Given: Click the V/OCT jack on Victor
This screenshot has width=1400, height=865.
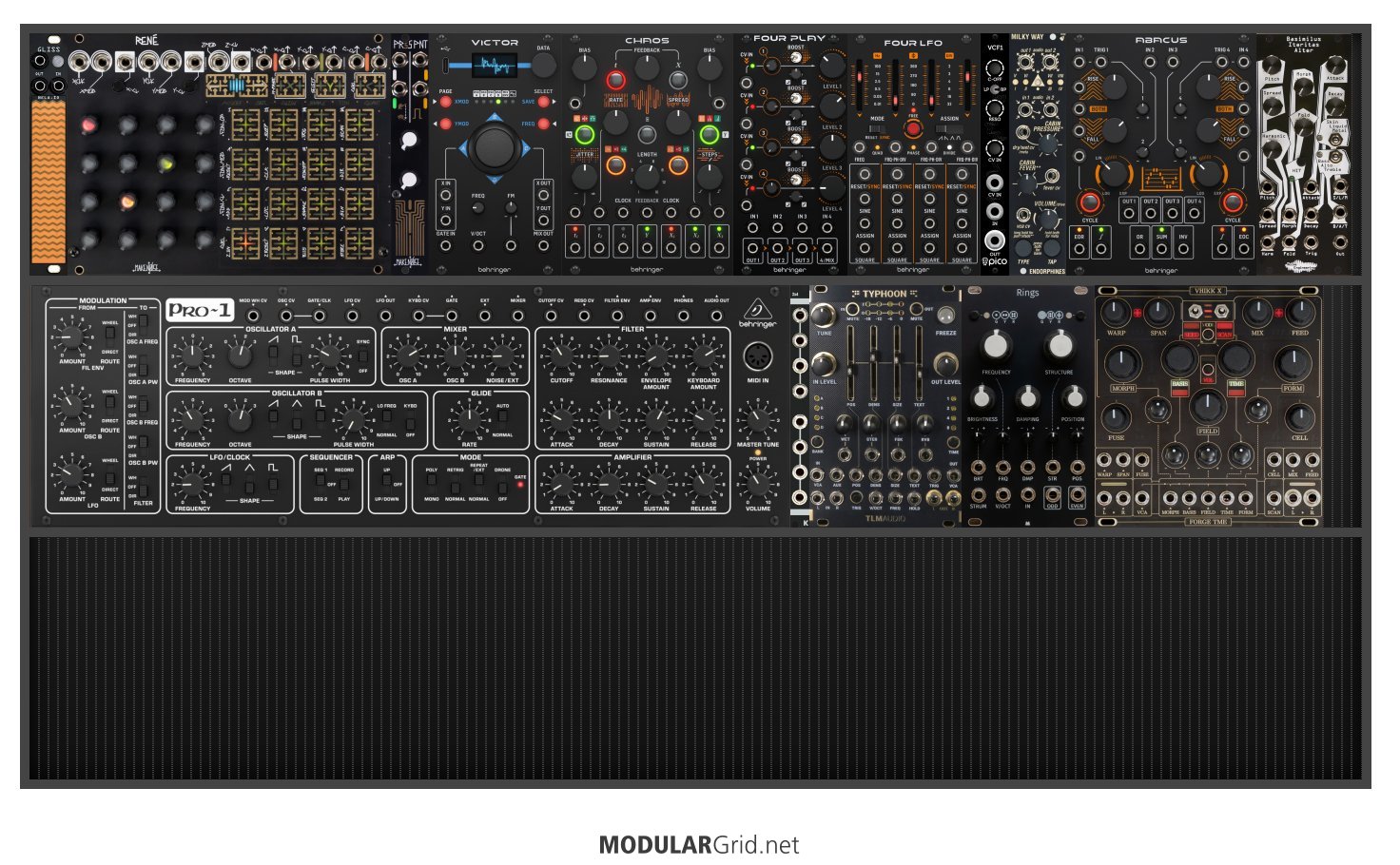Looking at the screenshot, I should click(478, 245).
